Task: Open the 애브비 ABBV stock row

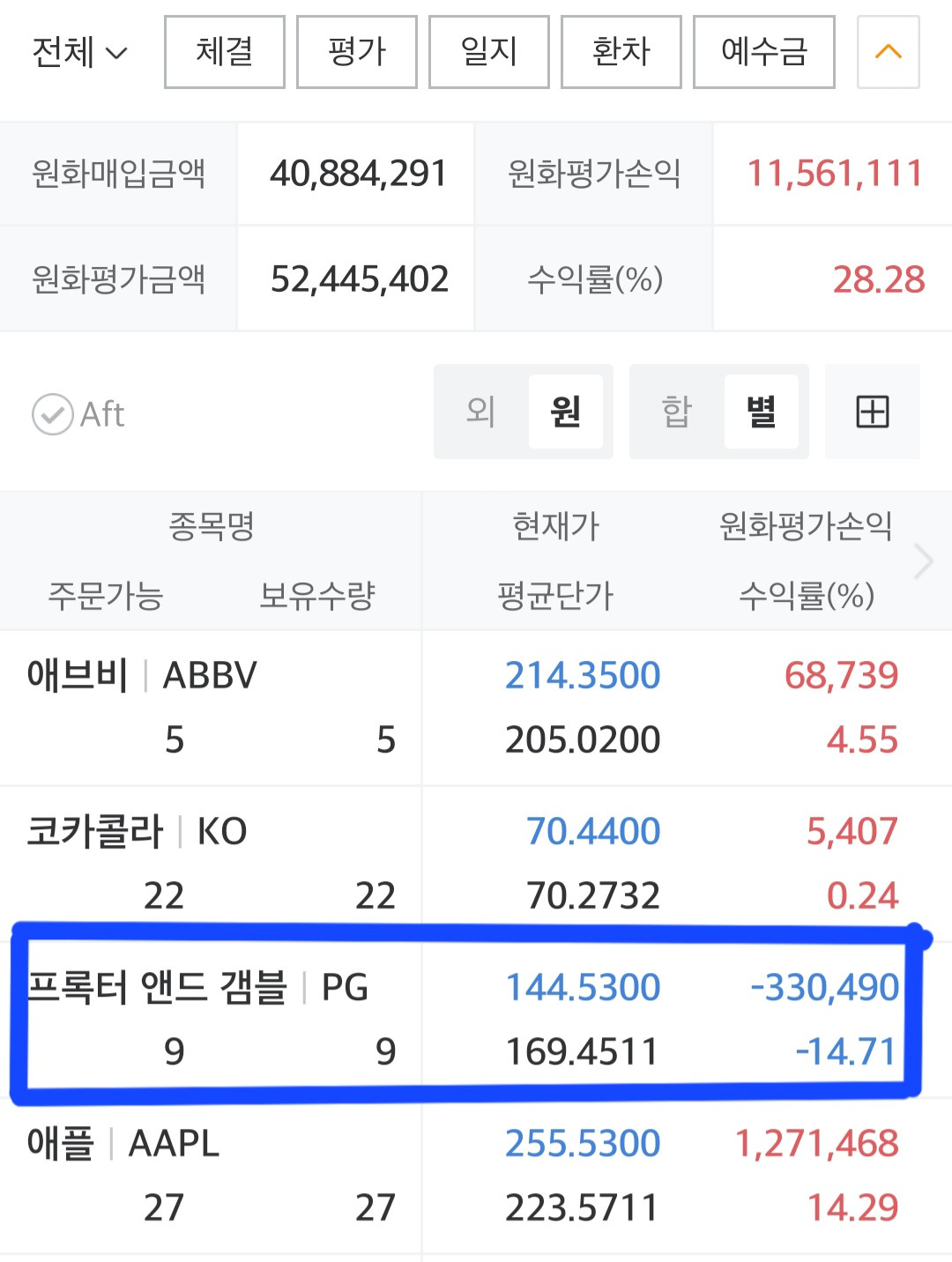Action: (476, 708)
